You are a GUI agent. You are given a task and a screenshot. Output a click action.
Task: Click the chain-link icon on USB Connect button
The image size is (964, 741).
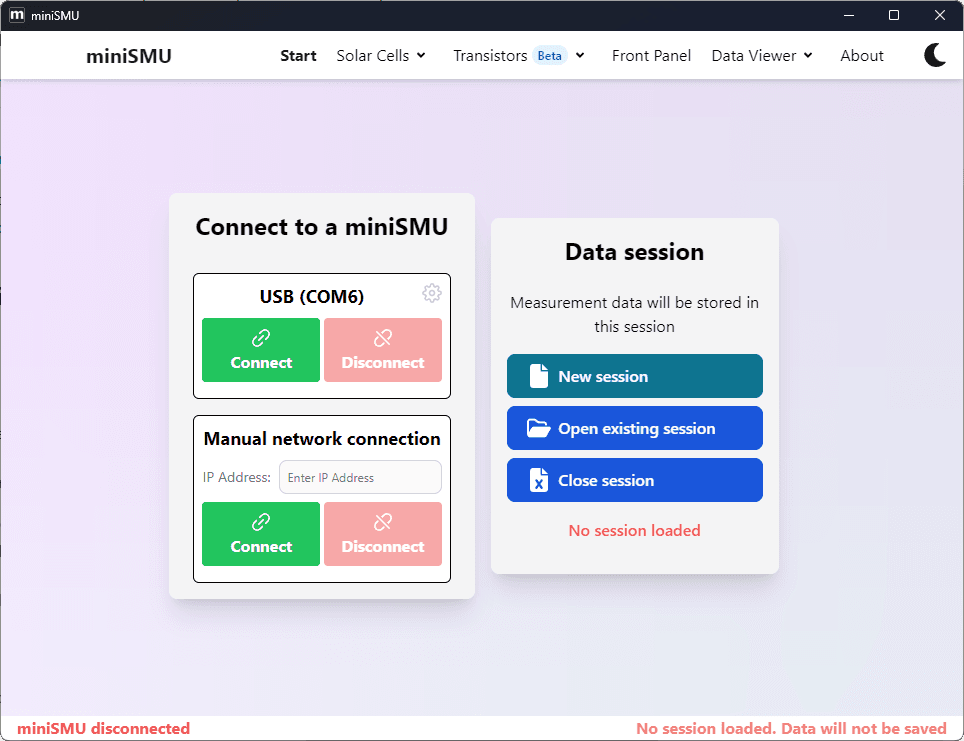[260, 337]
